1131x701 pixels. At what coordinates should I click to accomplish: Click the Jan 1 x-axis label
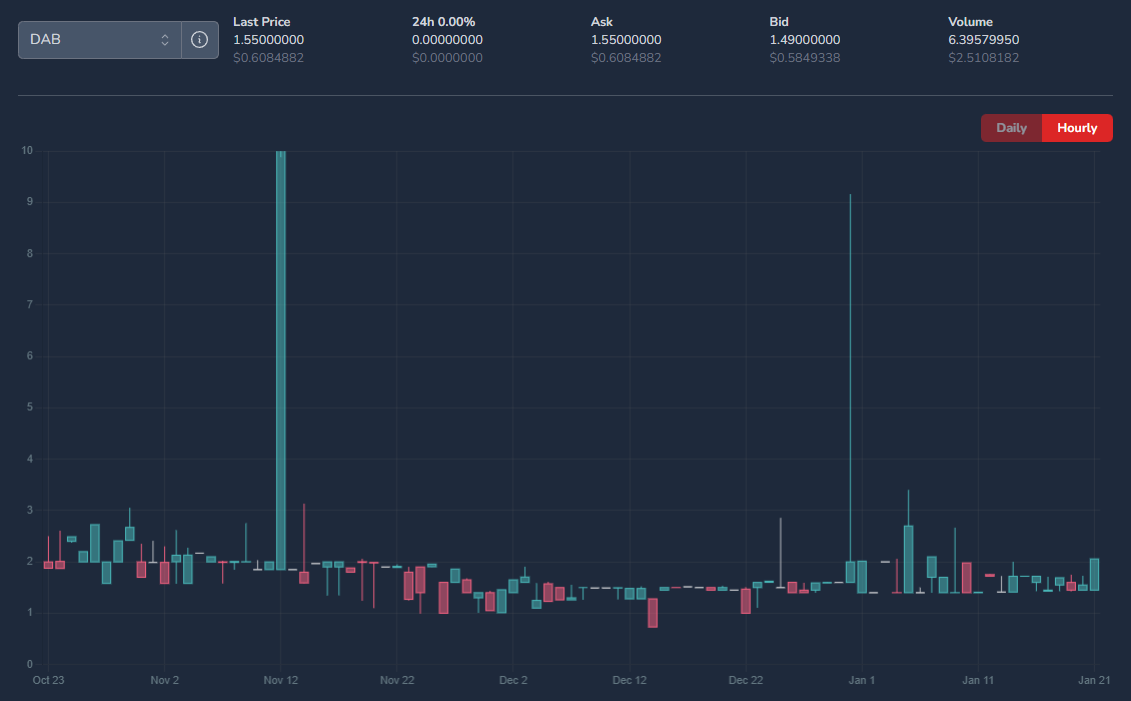(862, 680)
